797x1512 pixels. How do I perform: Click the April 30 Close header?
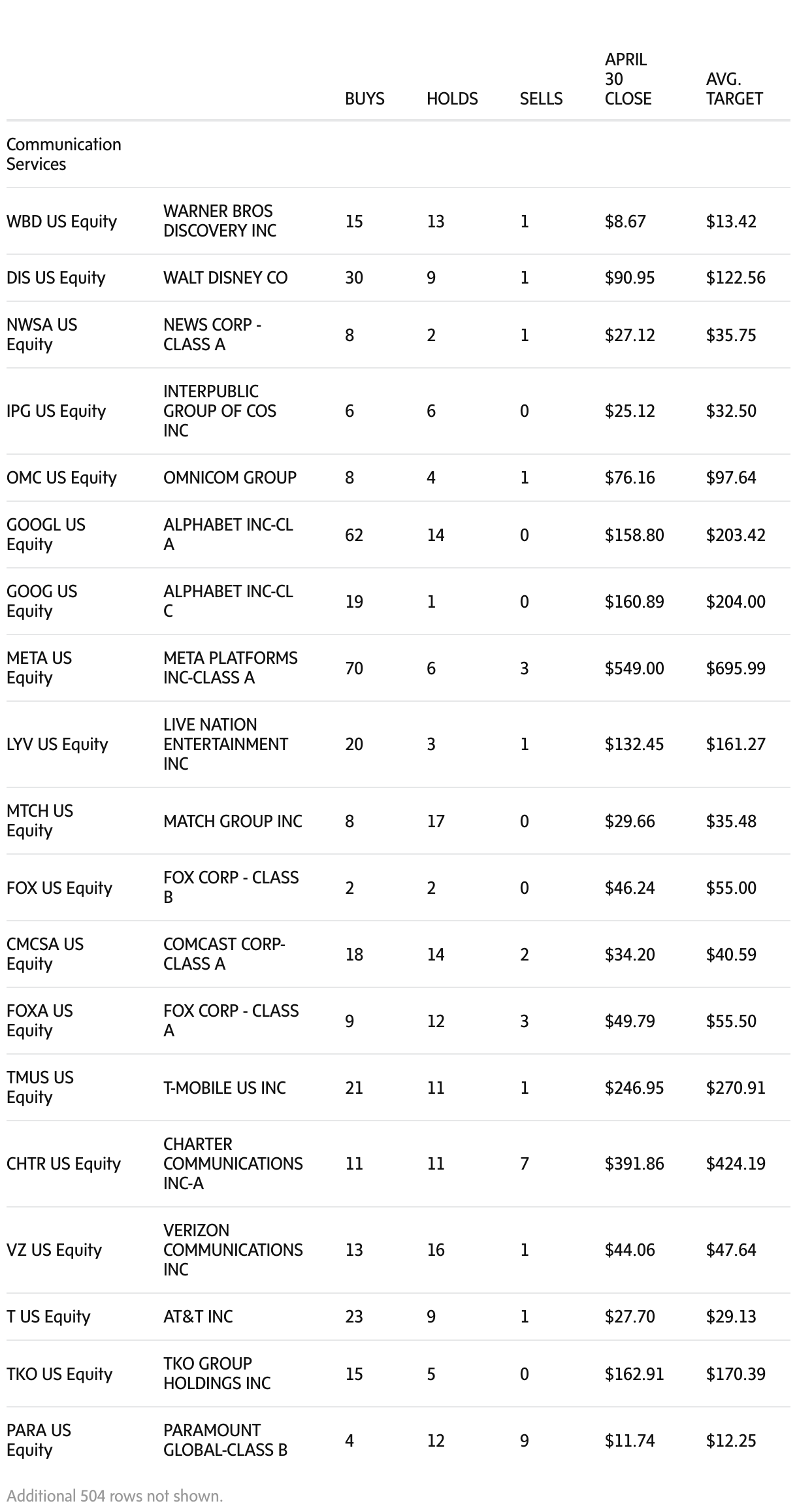point(628,79)
